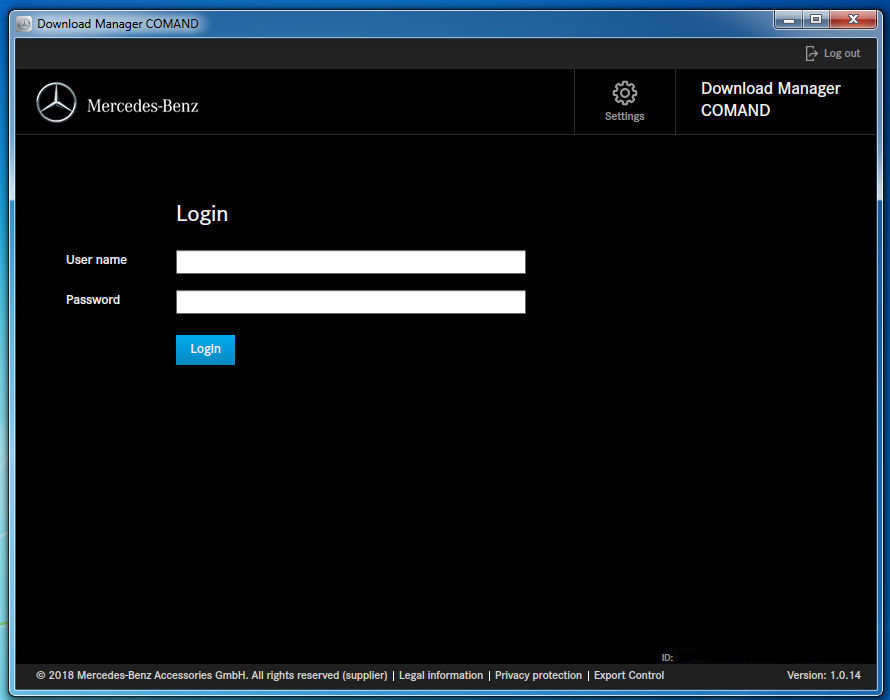Image resolution: width=890 pixels, height=700 pixels.
Task: Click the title bar application icon
Action: coord(24,24)
